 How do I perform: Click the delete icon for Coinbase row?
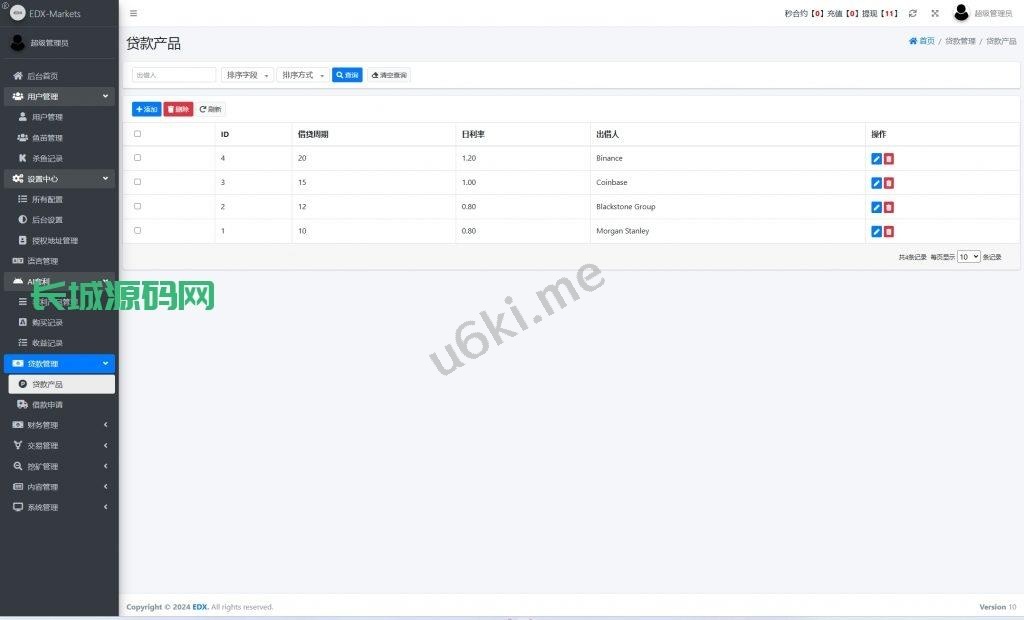[889, 183]
